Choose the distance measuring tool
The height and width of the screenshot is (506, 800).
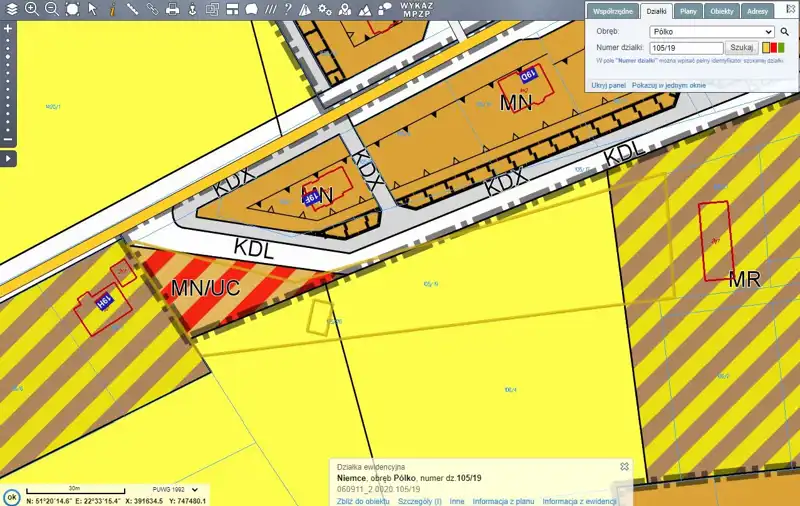[x=132, y=9]
